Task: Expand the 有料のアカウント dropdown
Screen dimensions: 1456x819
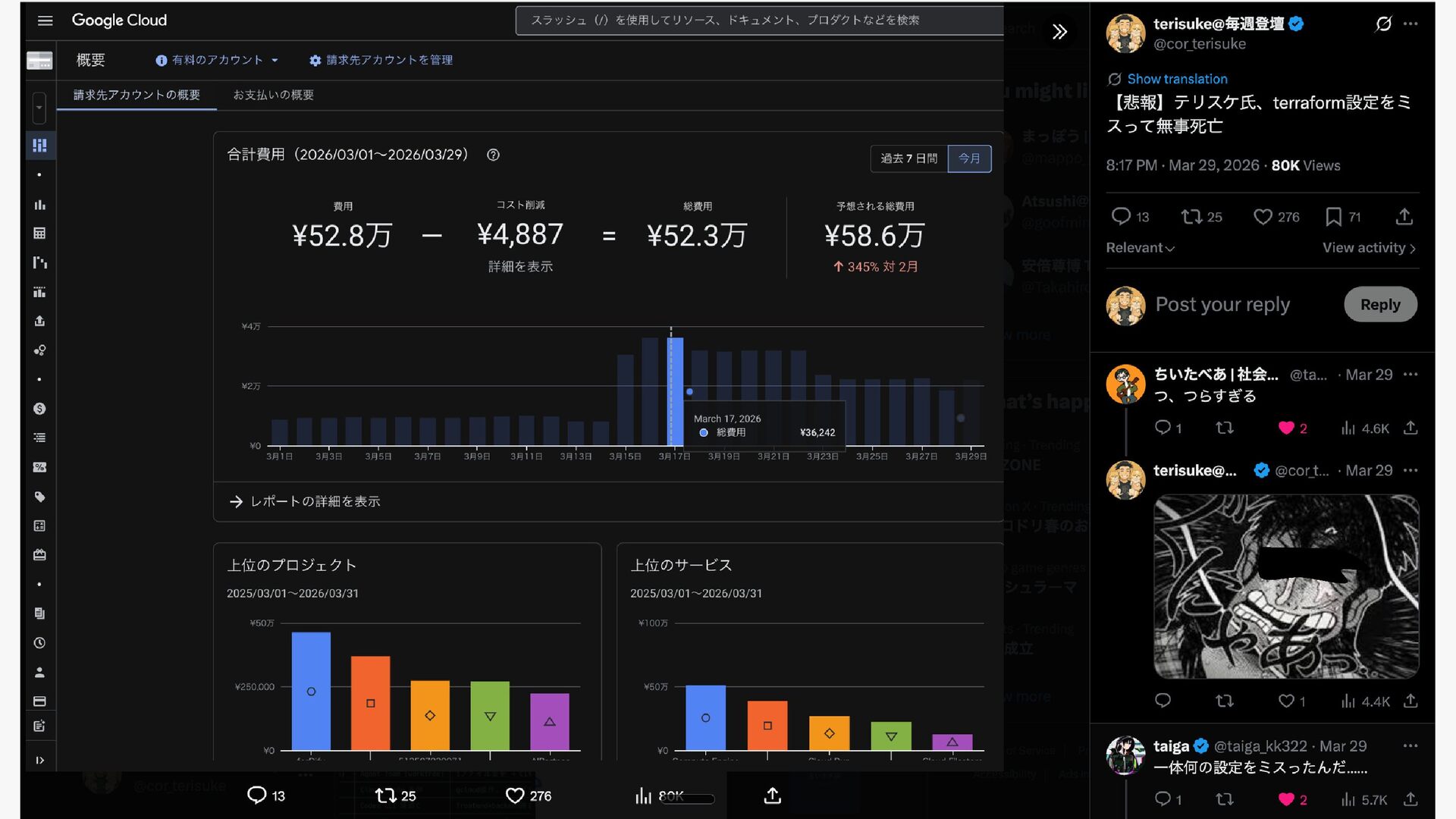Action: tap(218, 60)
